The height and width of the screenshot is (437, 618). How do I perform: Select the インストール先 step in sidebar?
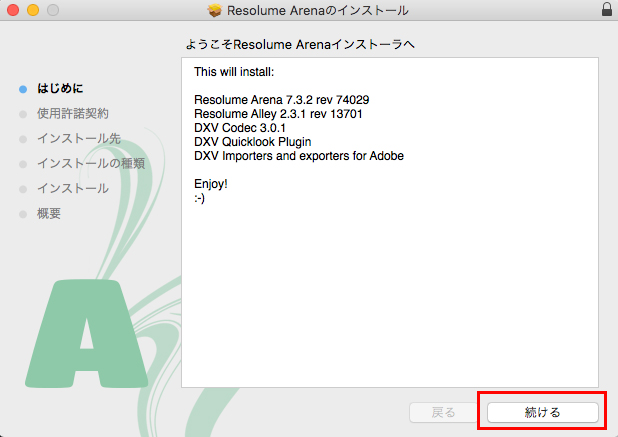[x=79, y=138]
